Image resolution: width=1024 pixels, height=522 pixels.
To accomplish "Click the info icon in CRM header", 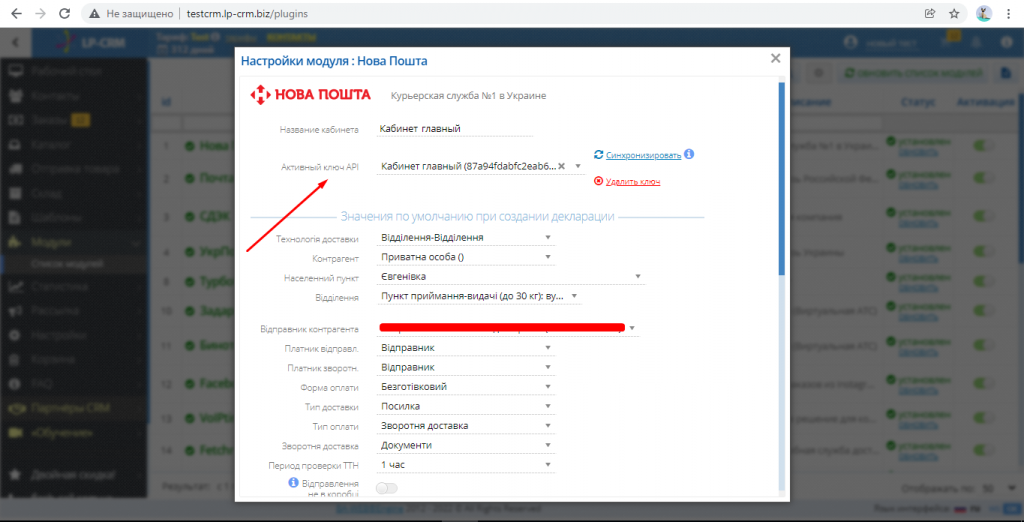I will tap(1006, 42).
